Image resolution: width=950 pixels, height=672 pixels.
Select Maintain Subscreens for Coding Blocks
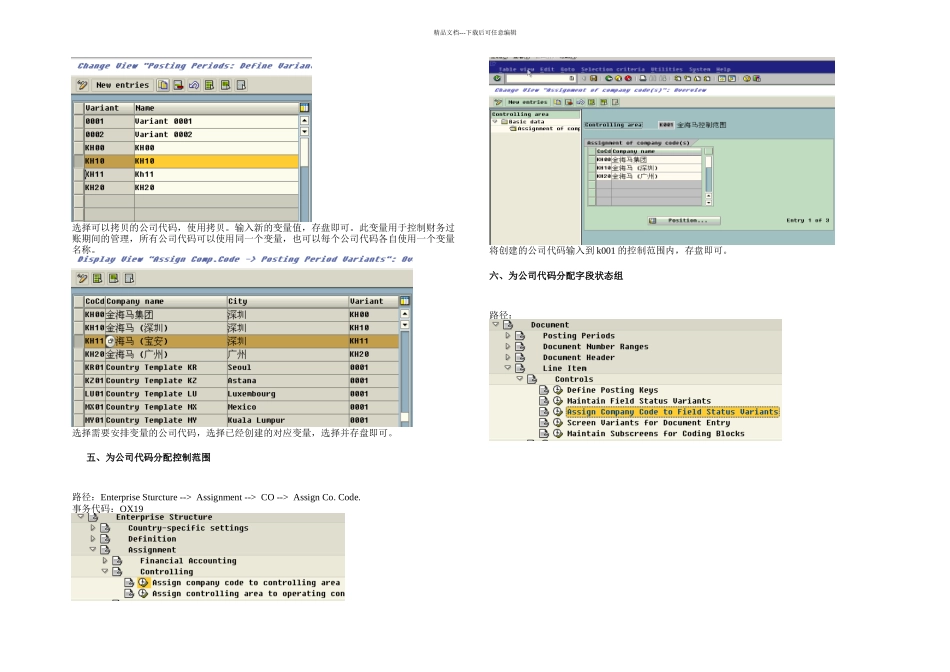(x=656, y=434)
